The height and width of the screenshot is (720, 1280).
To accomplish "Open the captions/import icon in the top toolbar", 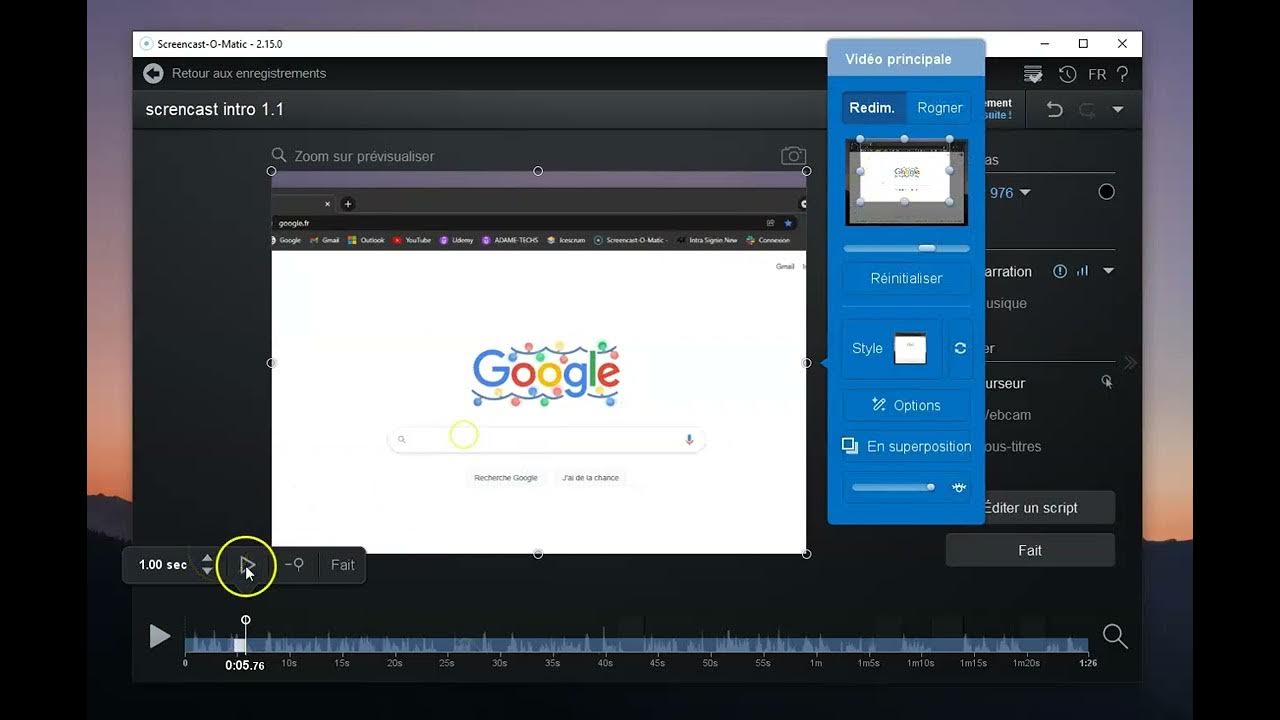I will (x=1033, y=74).
